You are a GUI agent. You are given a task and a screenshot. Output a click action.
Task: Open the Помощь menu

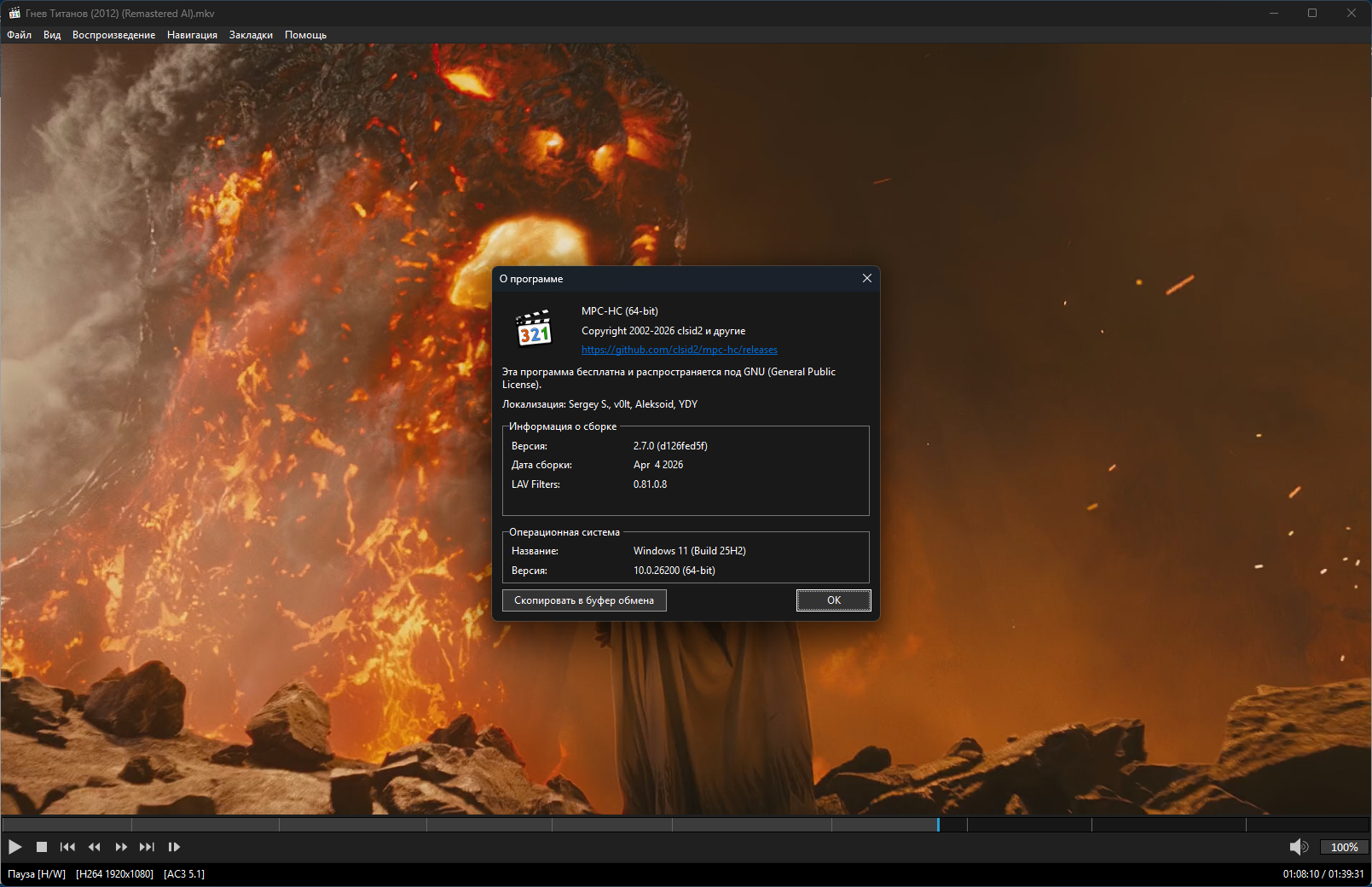coord(306,35)
